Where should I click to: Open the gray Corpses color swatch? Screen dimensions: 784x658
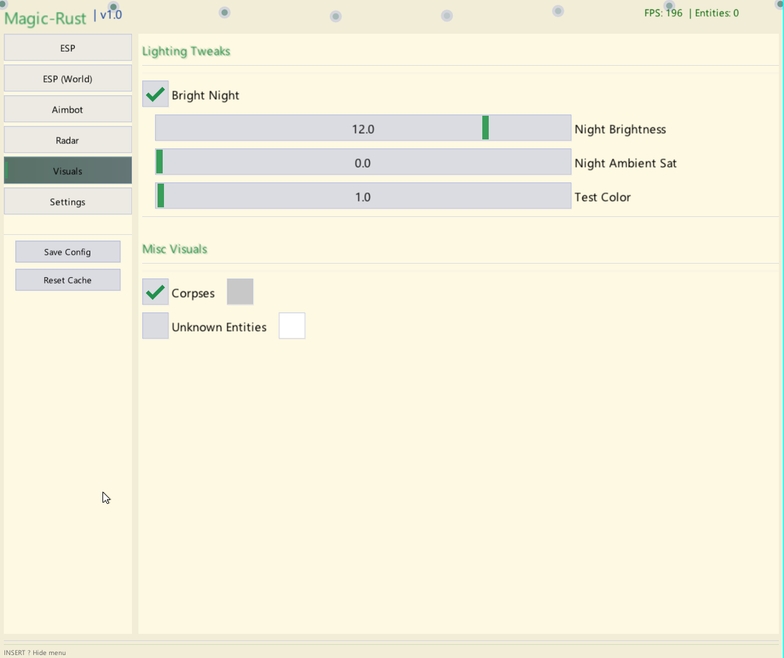(240, 292)
